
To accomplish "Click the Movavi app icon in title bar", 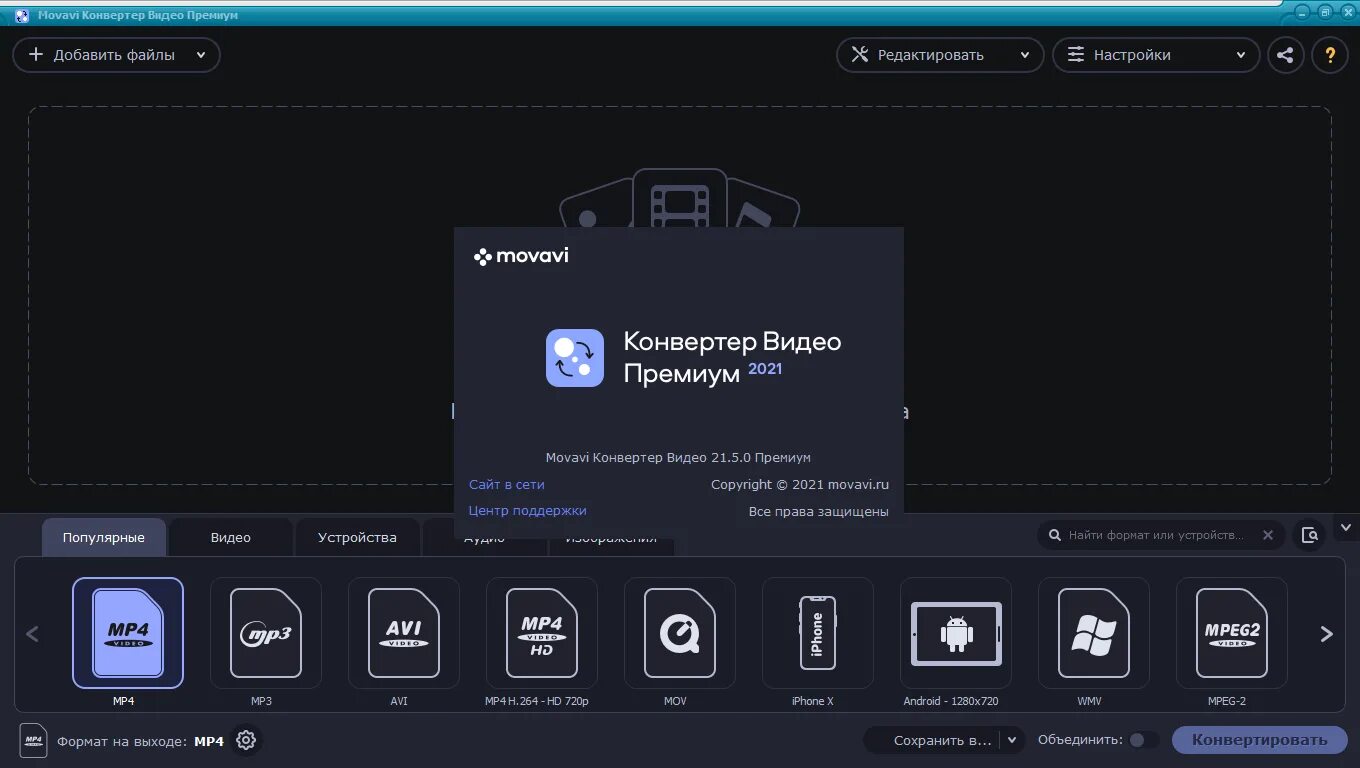I will point(21,15).
